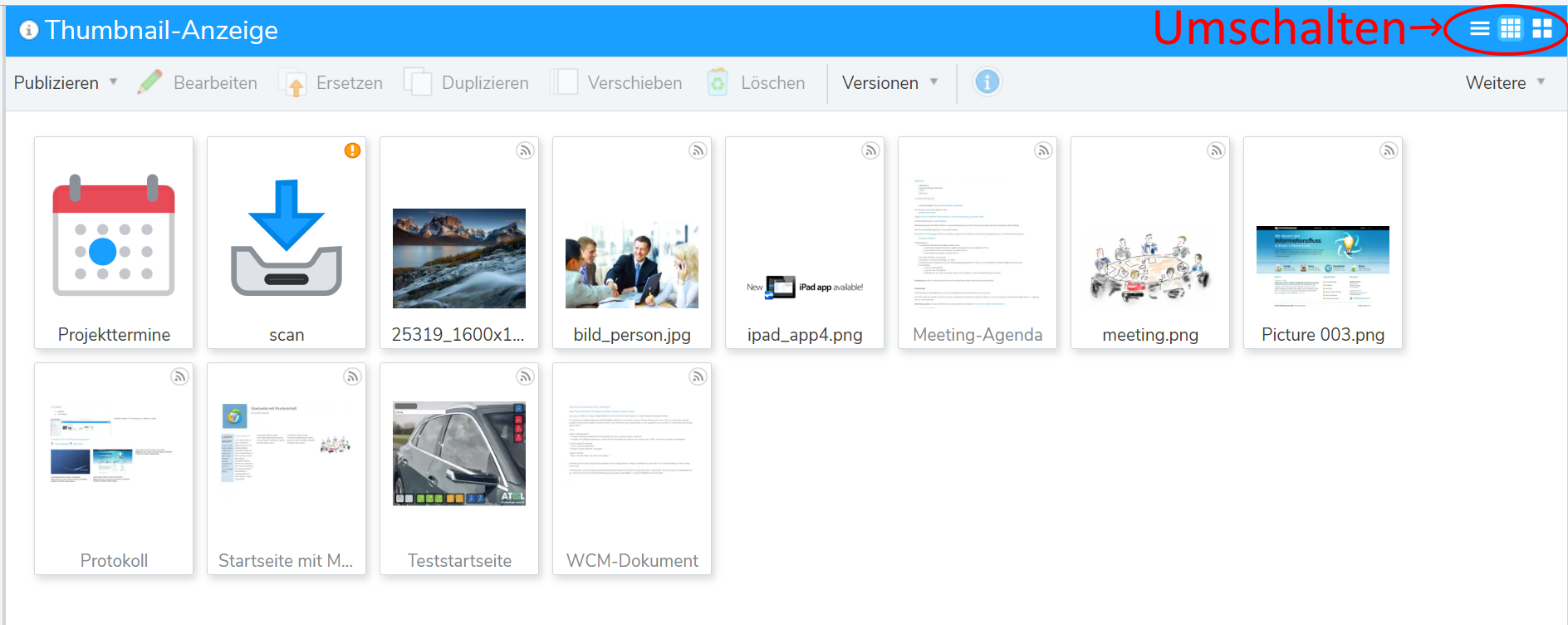The height and width of the screenshot is (625, 1568).
Task: Select the Meeting-Agenda document thumbnail
Action: point(978,242)
